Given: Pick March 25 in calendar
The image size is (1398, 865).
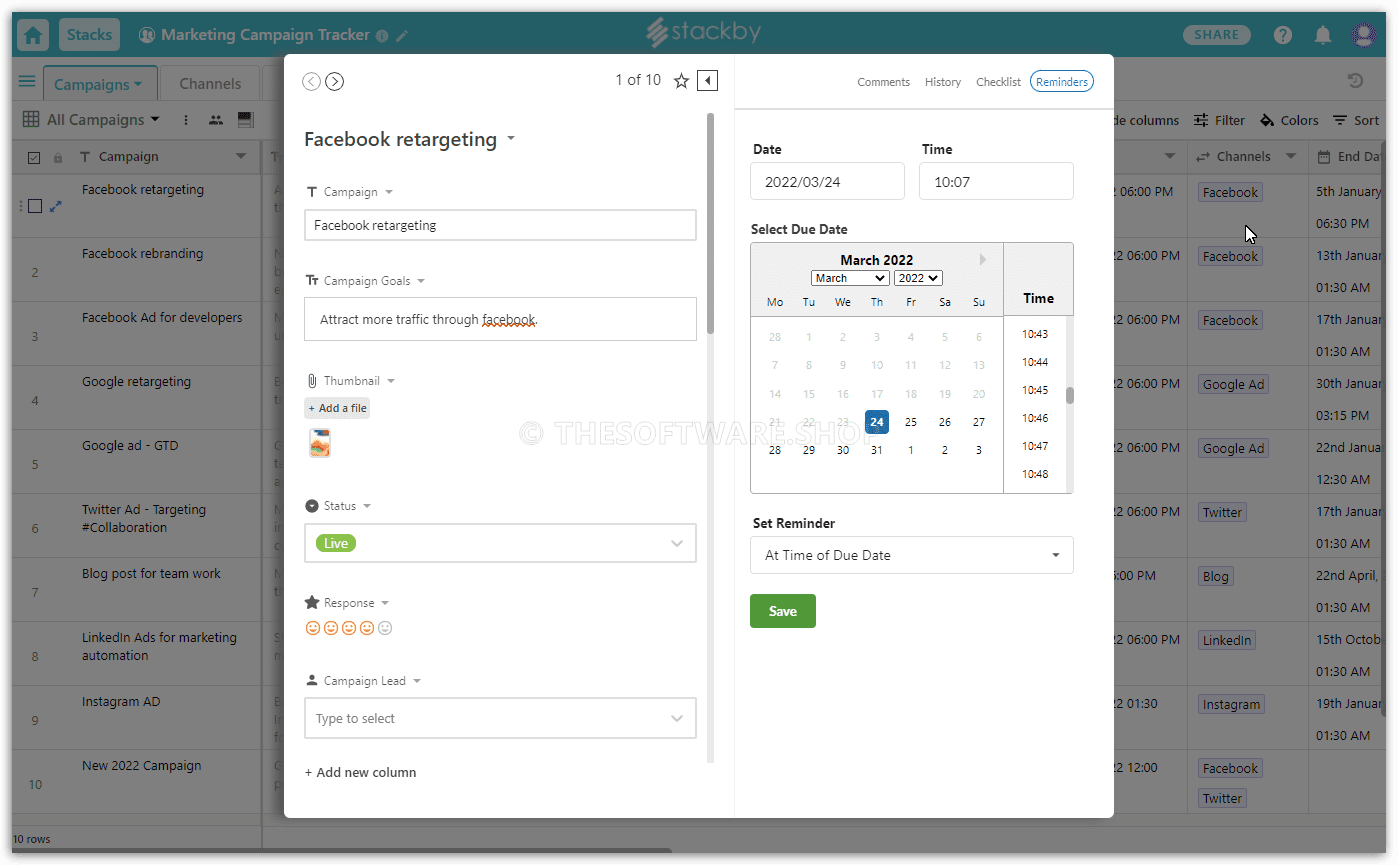Looking at the screenshot, I should tap(911, 422).
